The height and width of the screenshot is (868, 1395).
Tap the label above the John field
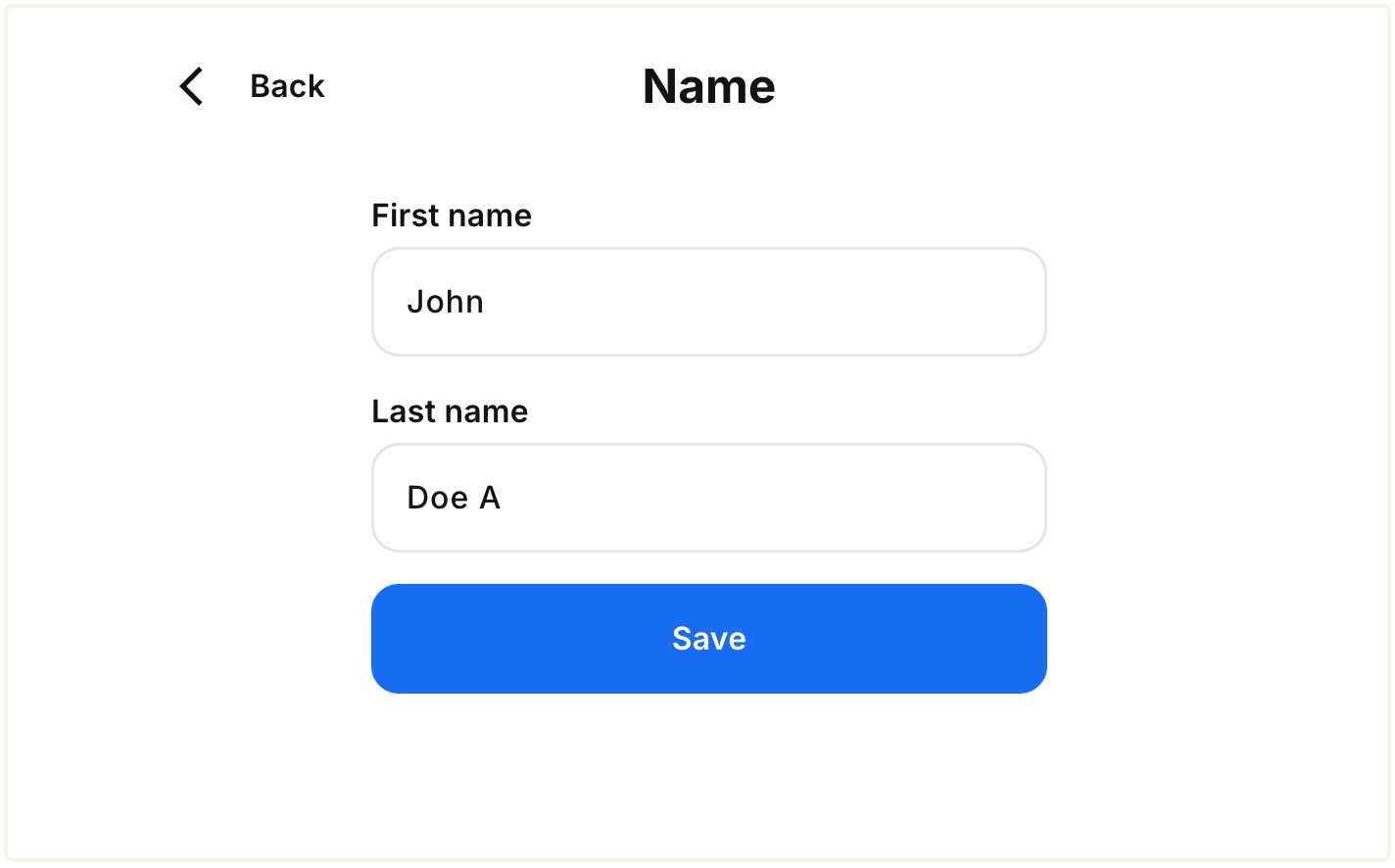point(452,216)
